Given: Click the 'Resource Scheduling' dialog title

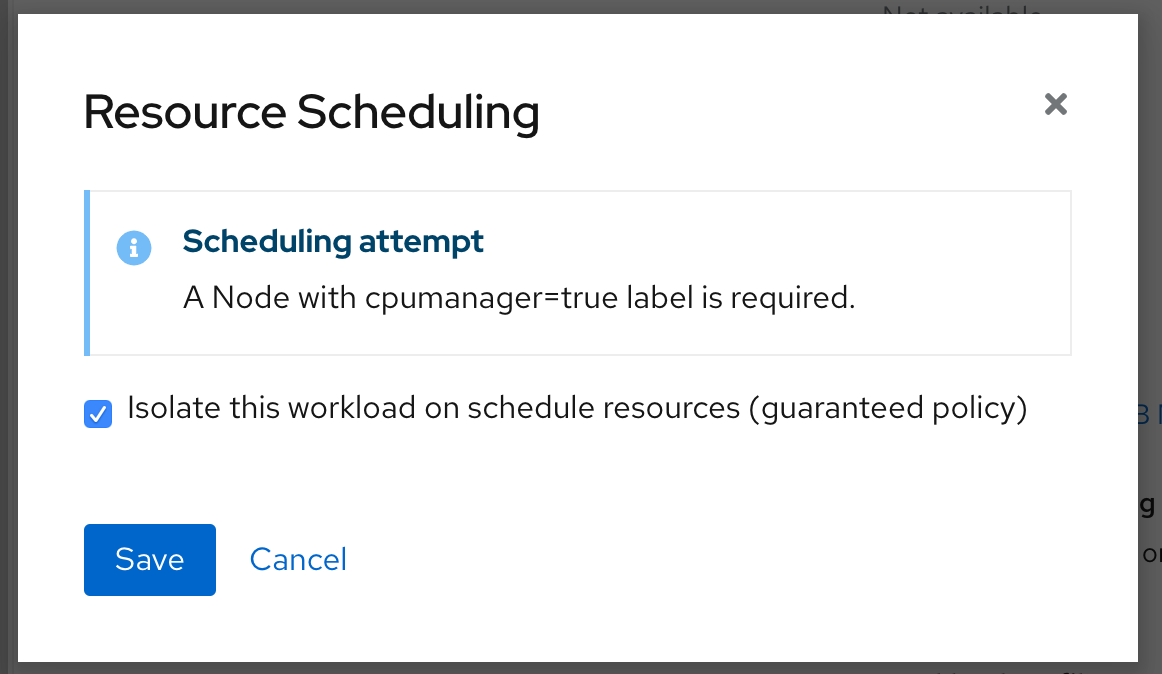Looking at the screenshot, I should coord(311,113).
